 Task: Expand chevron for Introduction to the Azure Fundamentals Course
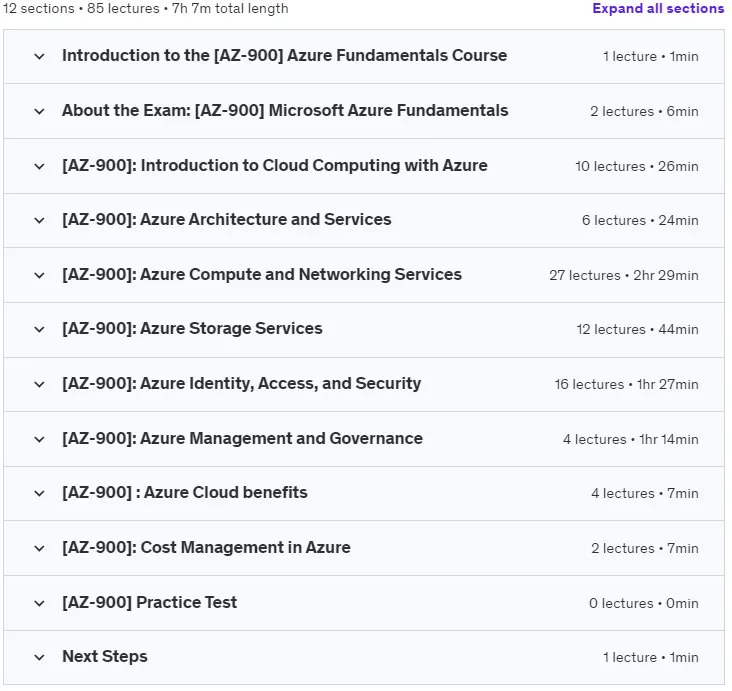40,56
